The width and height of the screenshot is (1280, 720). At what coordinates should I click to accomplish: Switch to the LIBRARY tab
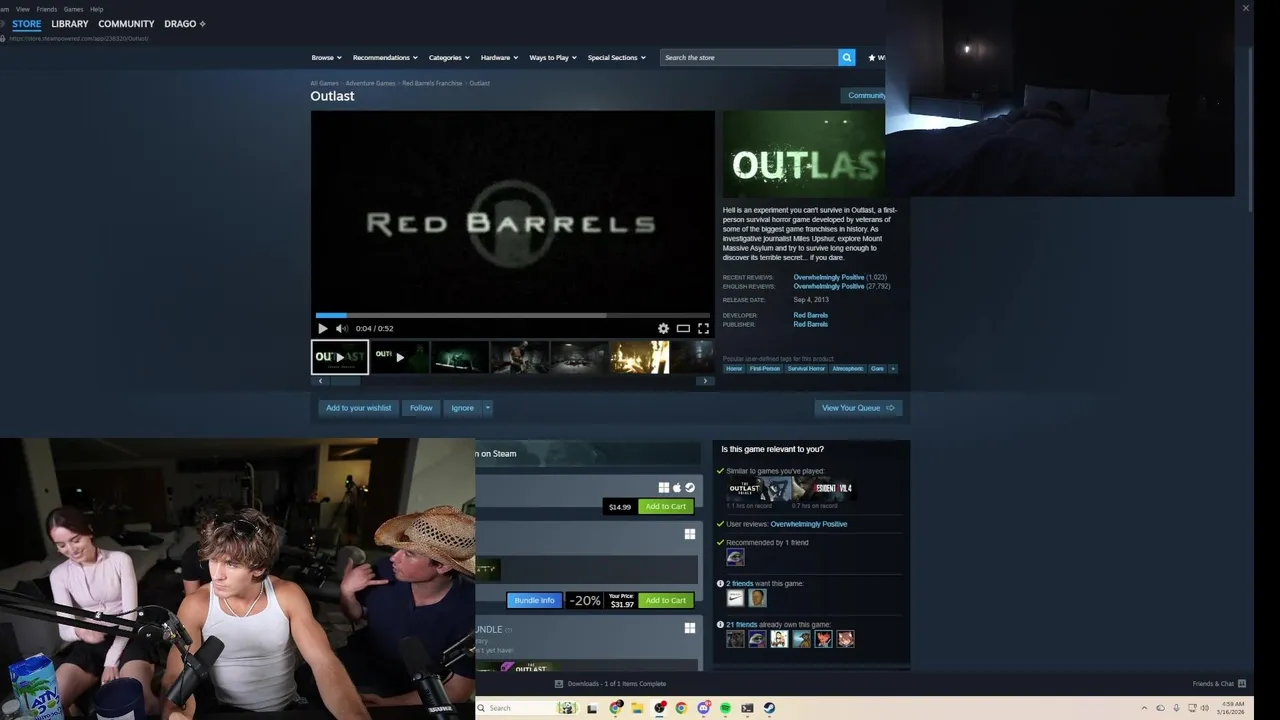click(70, 24)
